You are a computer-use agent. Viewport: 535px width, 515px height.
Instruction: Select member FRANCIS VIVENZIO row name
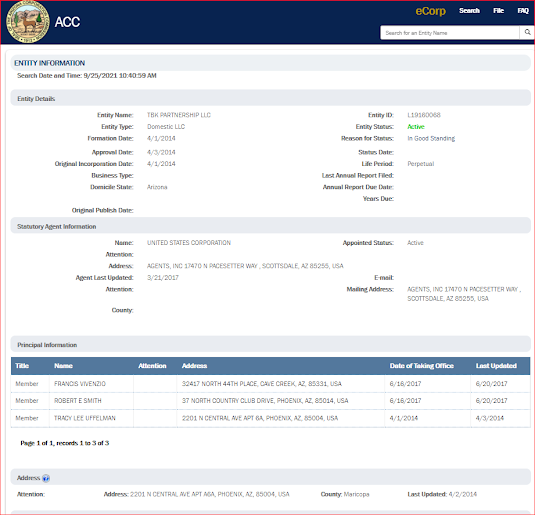coord(80,384)
